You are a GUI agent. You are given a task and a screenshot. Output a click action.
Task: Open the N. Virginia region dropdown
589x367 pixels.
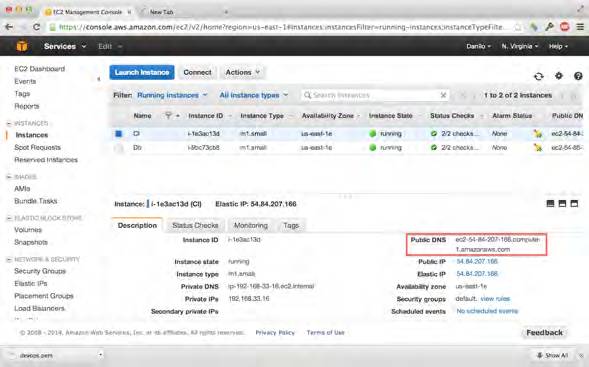coord(520,46)
